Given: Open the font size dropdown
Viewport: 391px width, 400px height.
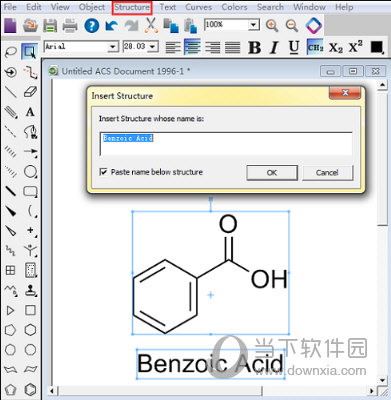Looking at the screenshot, I should click(153, 47).
